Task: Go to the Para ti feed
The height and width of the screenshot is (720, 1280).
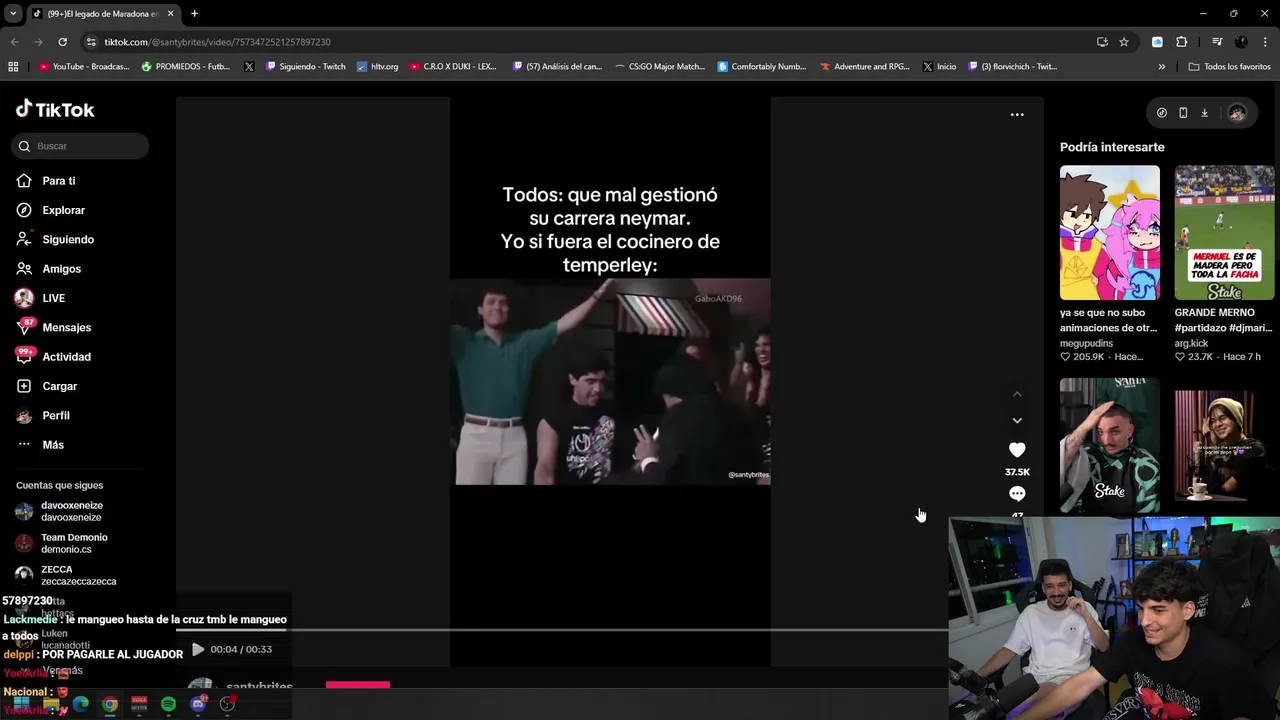Action: click(46, 181)
